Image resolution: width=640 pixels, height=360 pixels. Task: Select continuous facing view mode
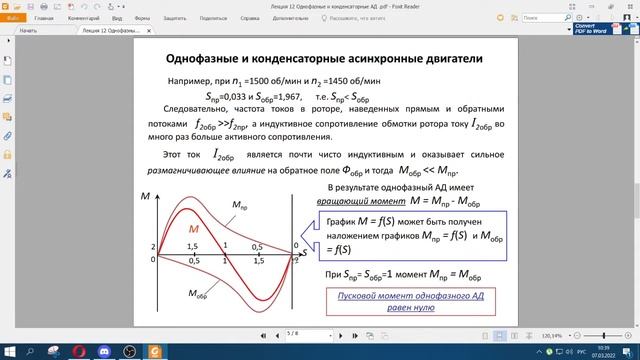point(529,336)
